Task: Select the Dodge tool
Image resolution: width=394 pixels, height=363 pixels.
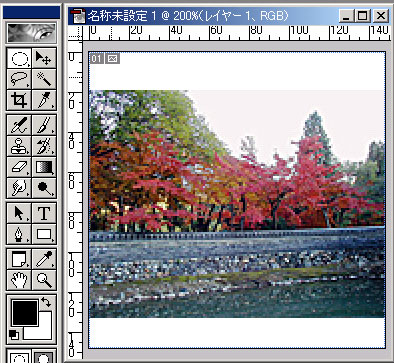Action: pos(44,188)
